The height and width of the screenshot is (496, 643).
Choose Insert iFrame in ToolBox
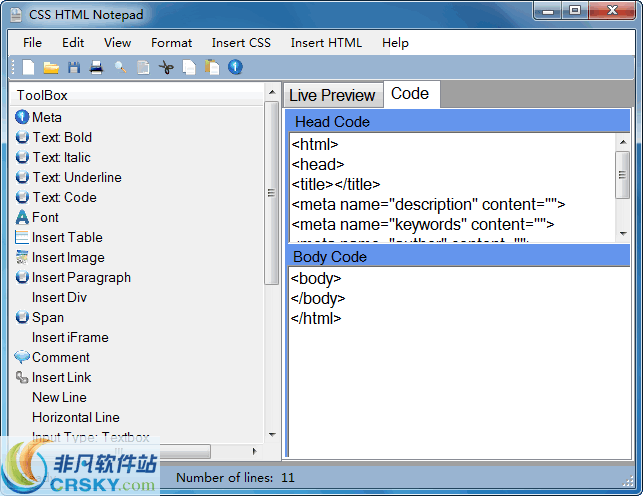point(70,337)
